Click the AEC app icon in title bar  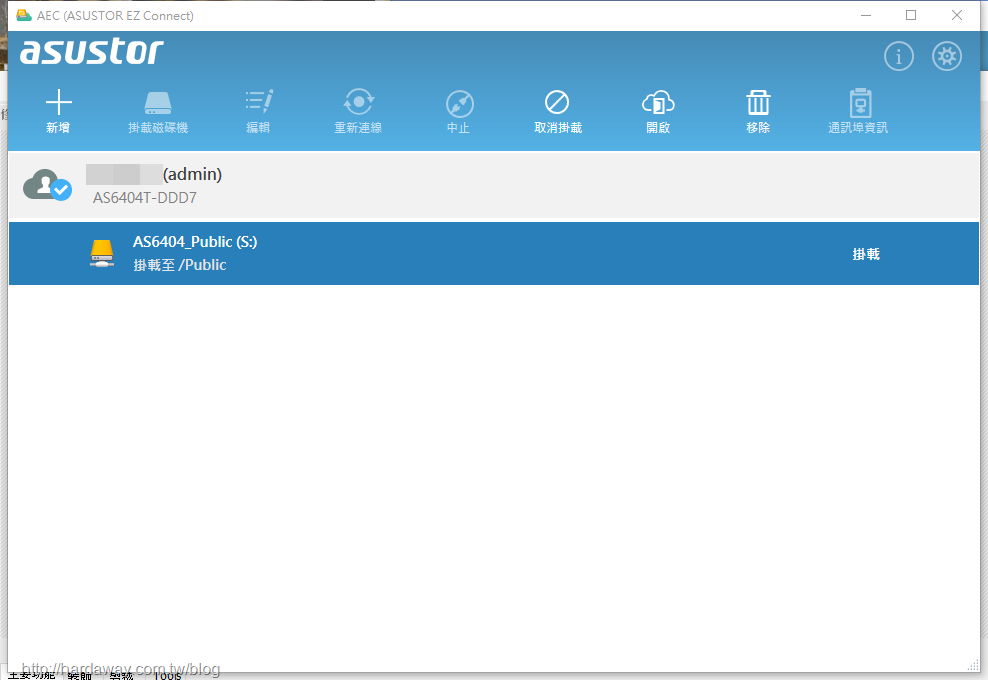(x=24, y=15)
